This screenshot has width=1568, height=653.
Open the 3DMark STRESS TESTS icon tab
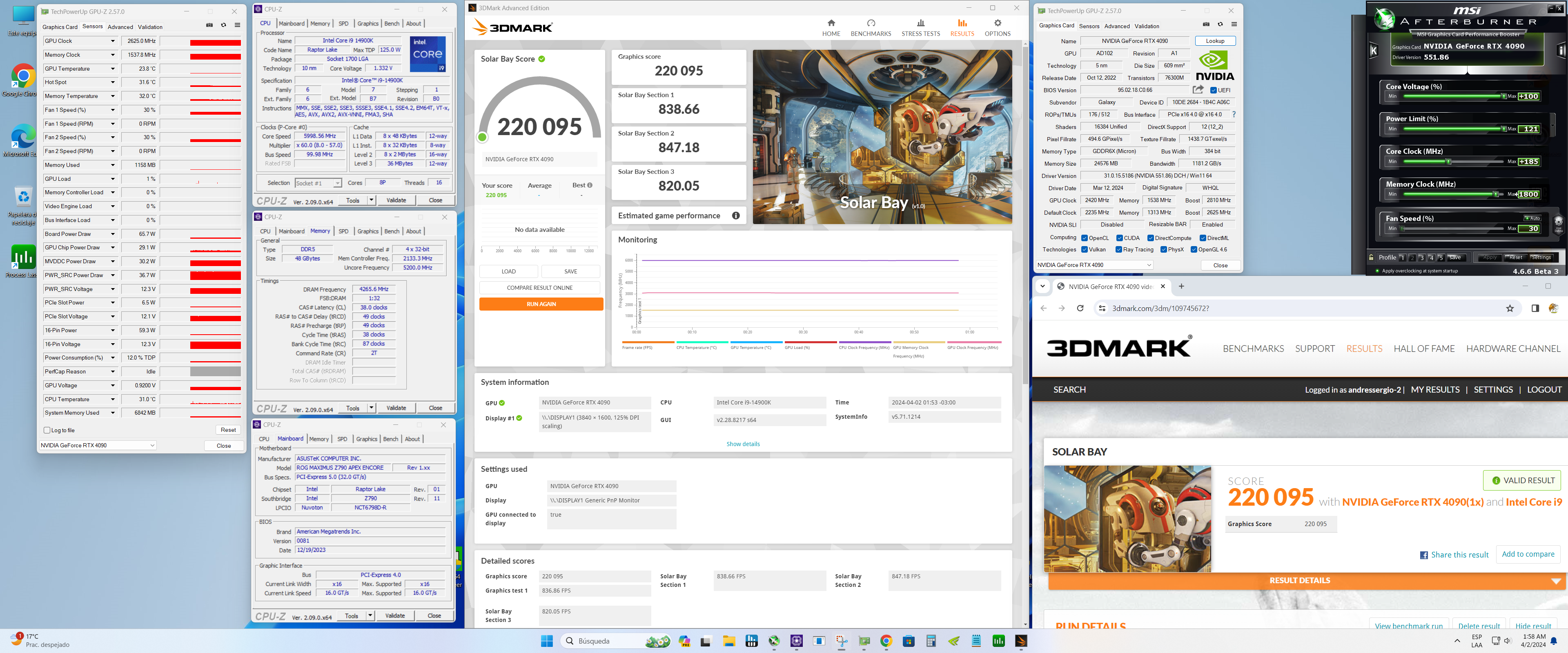[920, 27]
